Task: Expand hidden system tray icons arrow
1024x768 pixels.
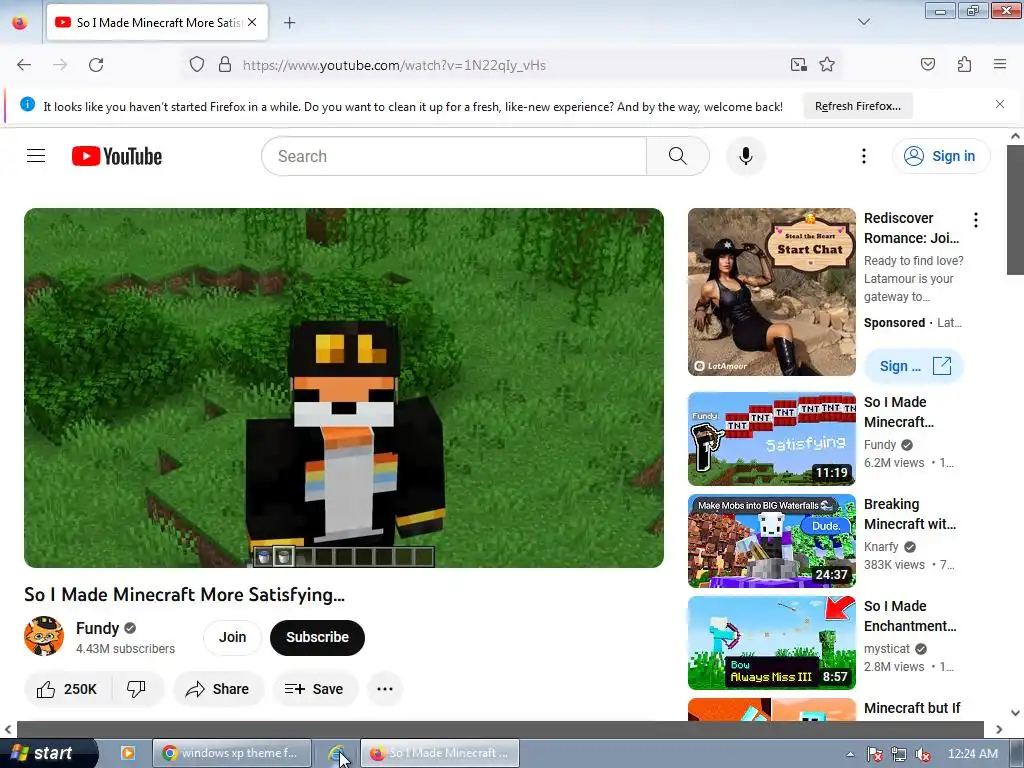Action: tap(850, 754)
